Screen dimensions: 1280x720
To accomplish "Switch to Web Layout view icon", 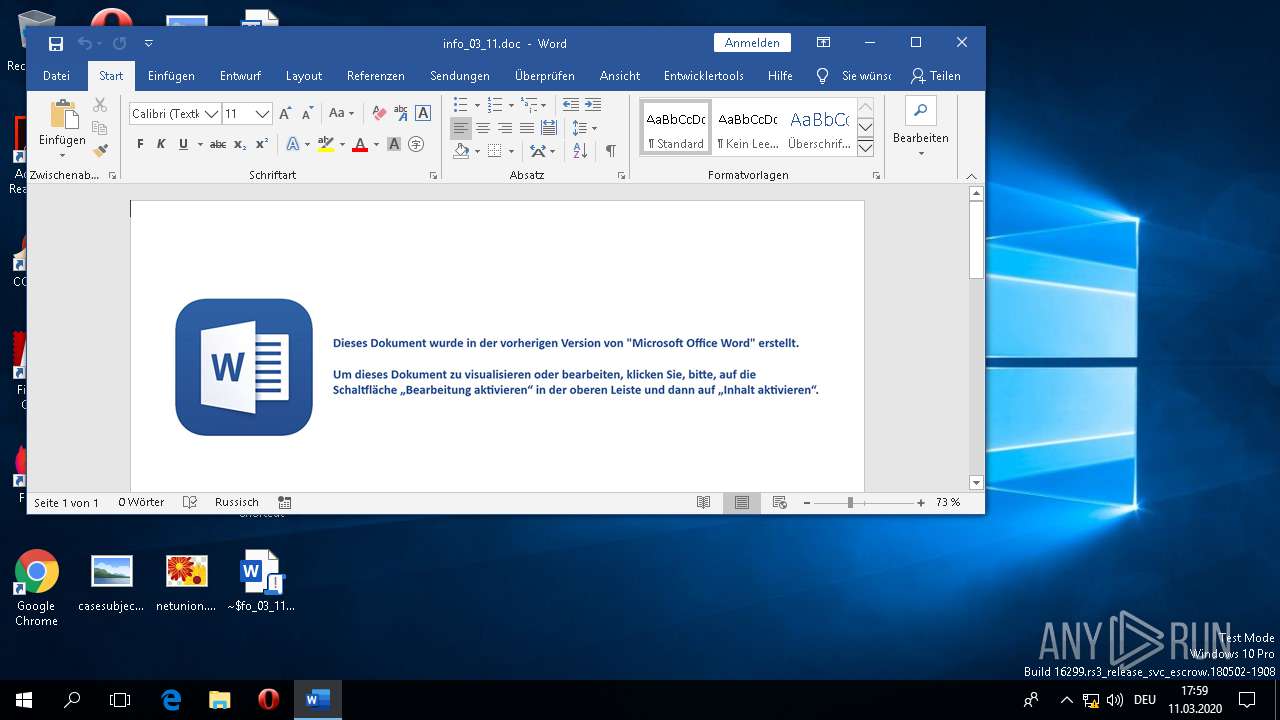I will (780, 503).
